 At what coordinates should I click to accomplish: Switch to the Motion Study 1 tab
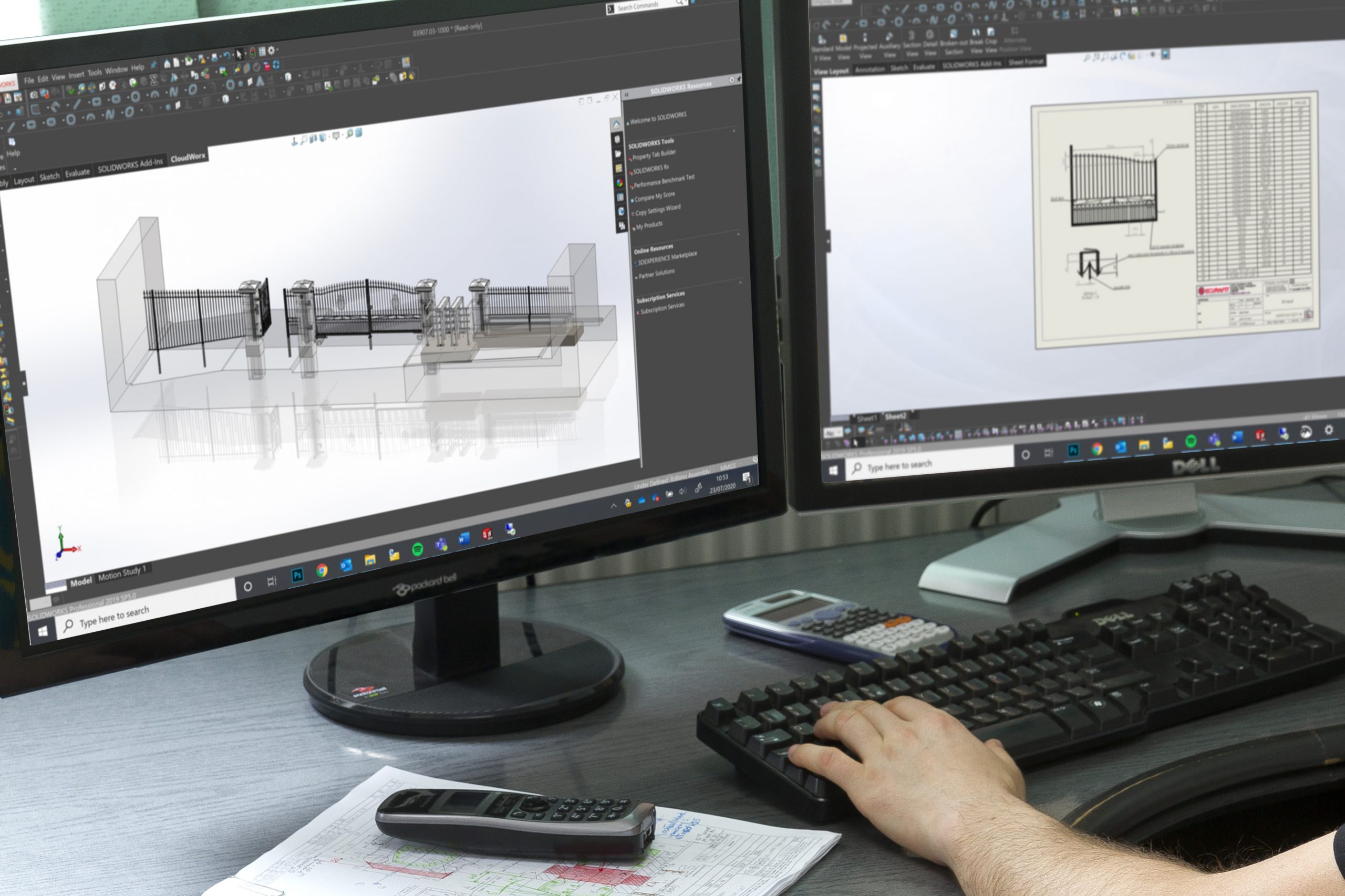(122, 572)
